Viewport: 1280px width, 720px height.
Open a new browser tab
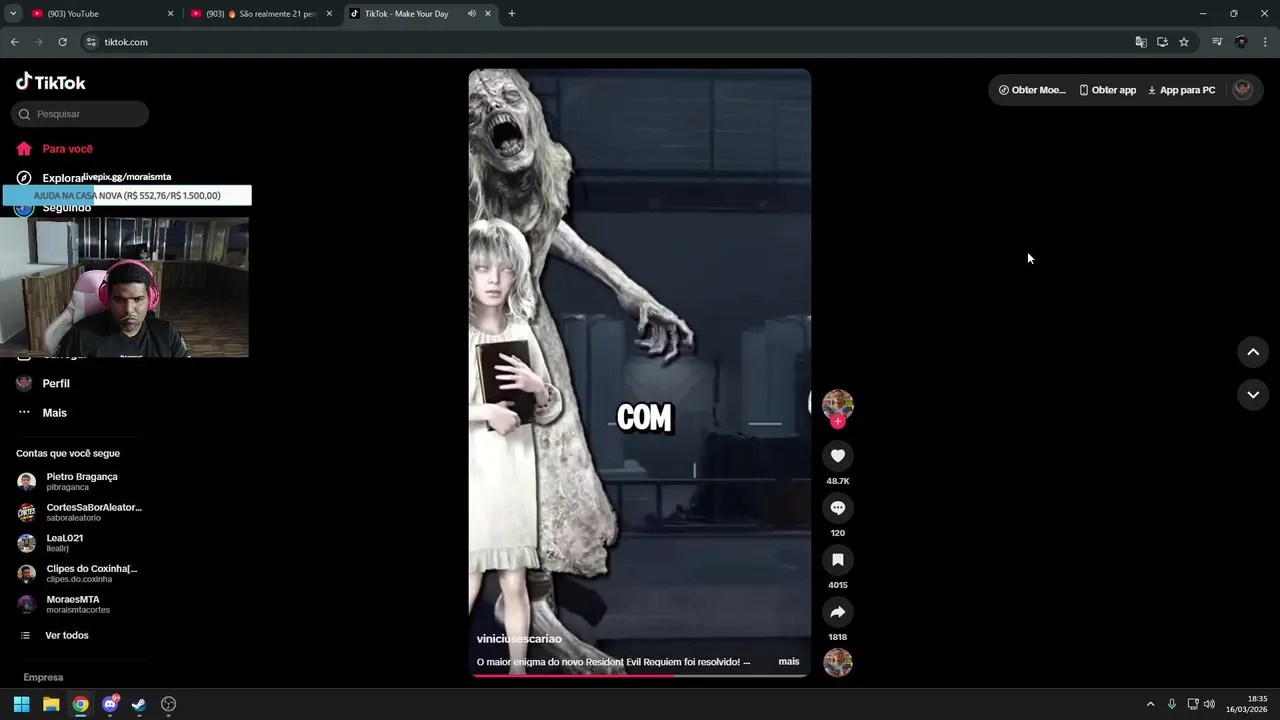[512, 14]
